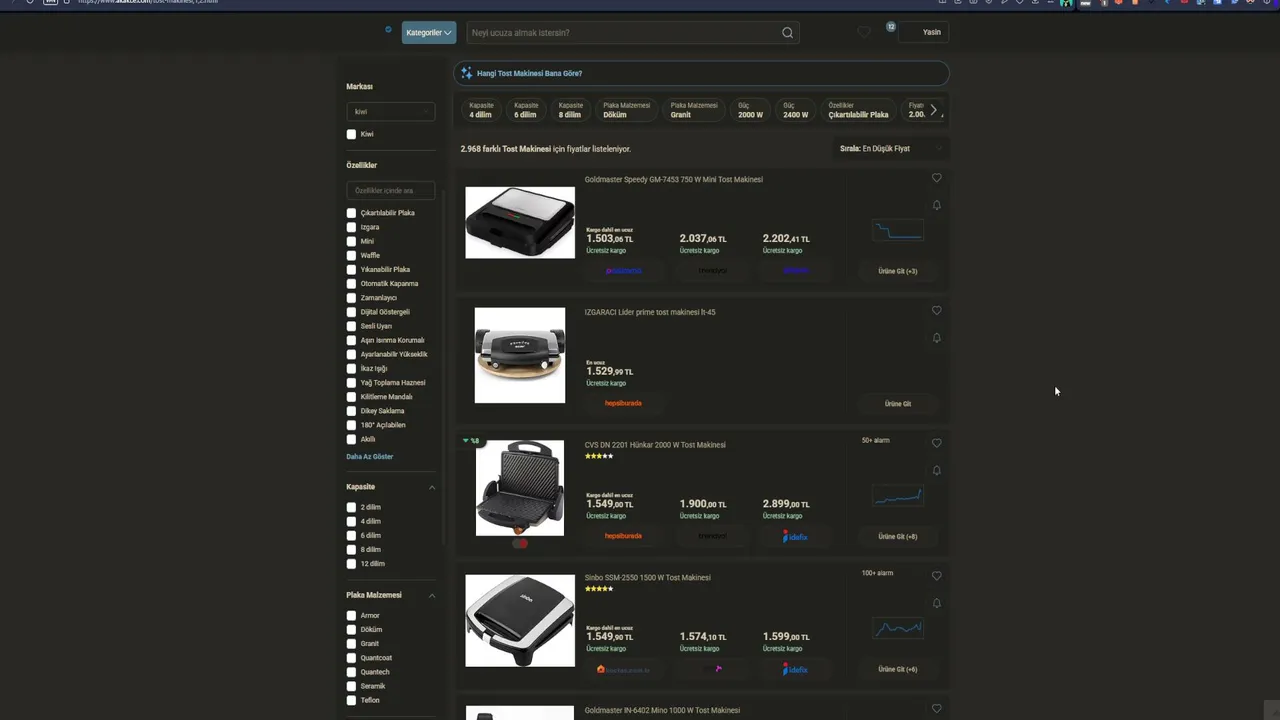The image size is (1280, 720).
Task: View price history chart of CVS DN 2201
Action: [x=898, y=496]
